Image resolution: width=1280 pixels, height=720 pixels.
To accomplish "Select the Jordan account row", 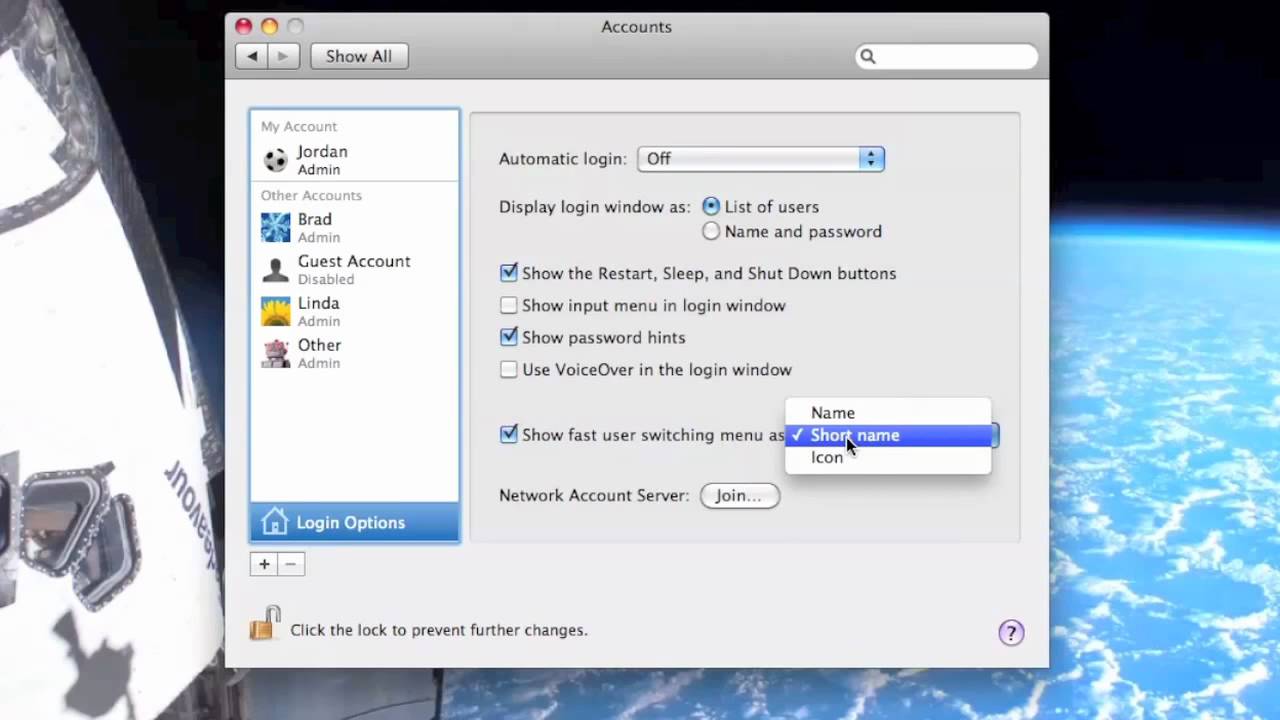I will point(355,160).
